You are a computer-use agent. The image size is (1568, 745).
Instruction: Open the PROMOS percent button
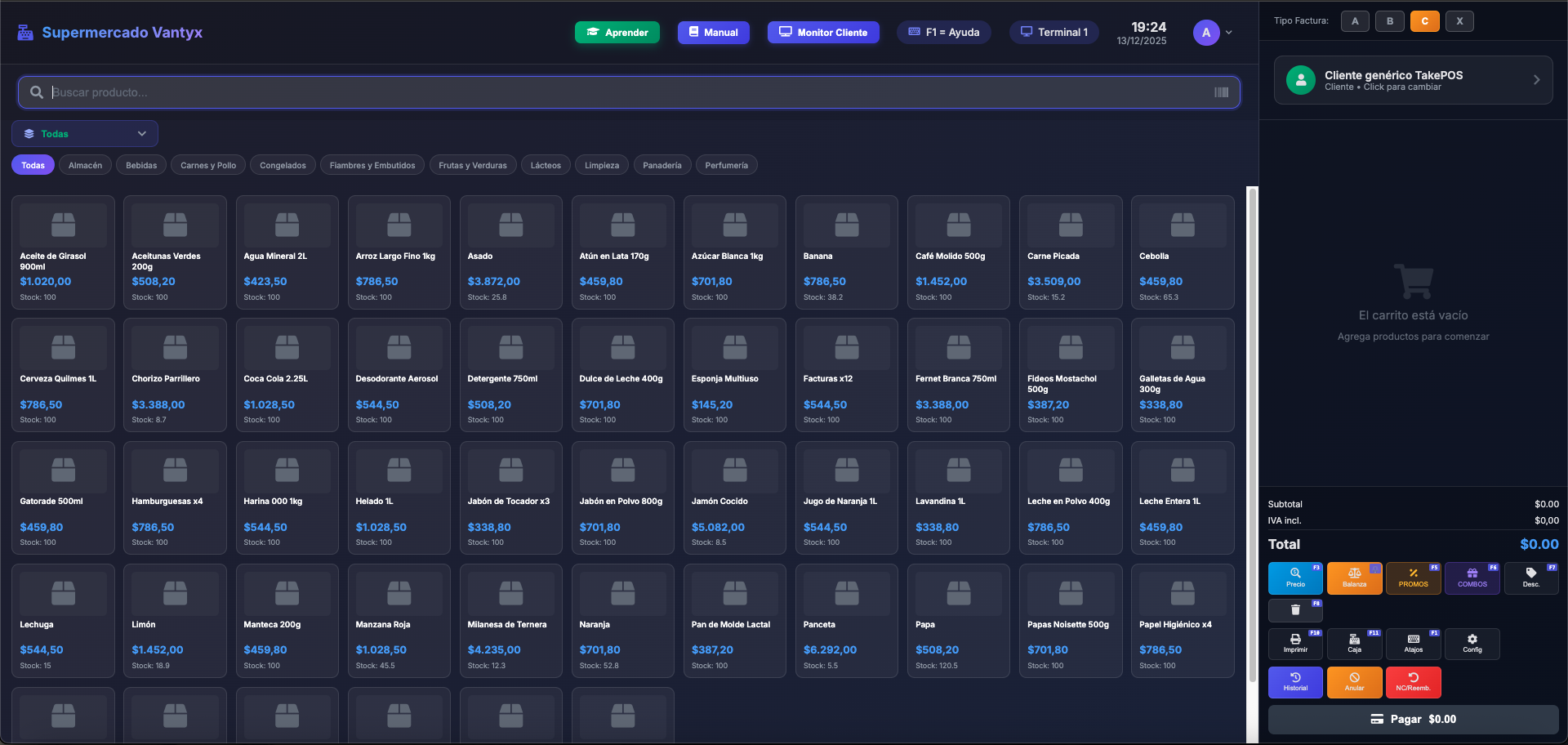pos(1413,578)
